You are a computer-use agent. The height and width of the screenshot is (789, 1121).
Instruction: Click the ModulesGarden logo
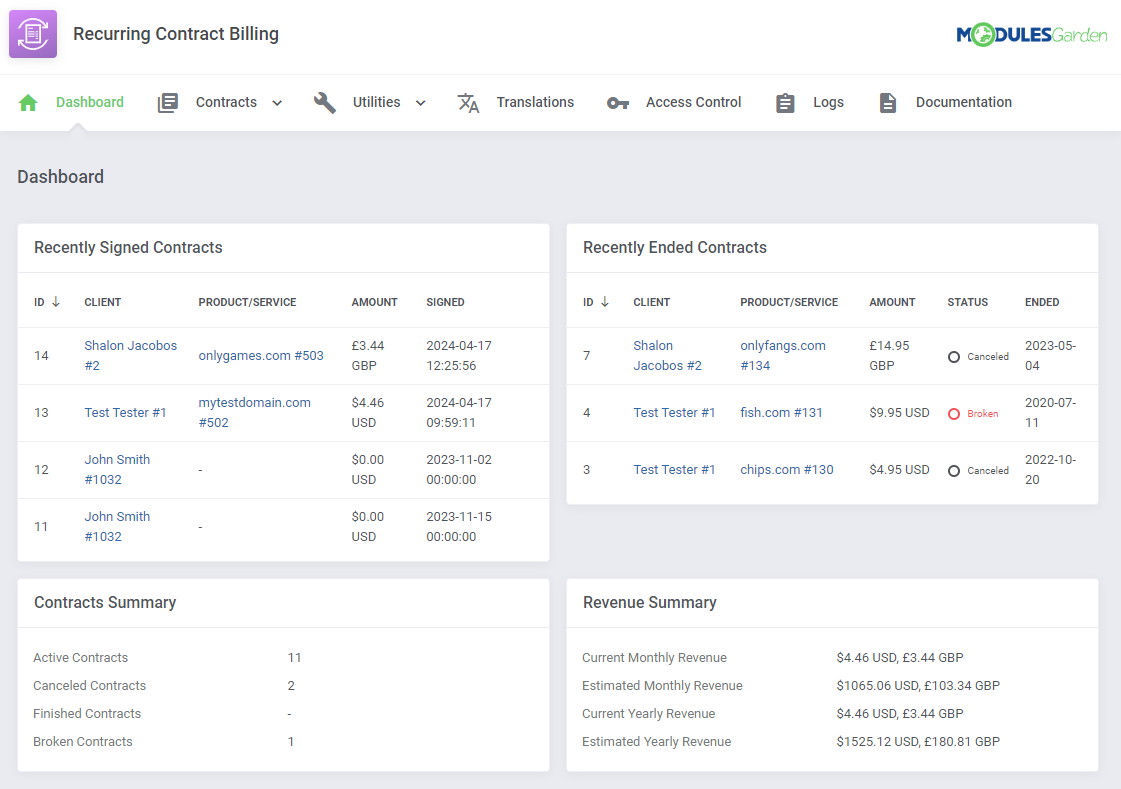tap(1032, 34)
